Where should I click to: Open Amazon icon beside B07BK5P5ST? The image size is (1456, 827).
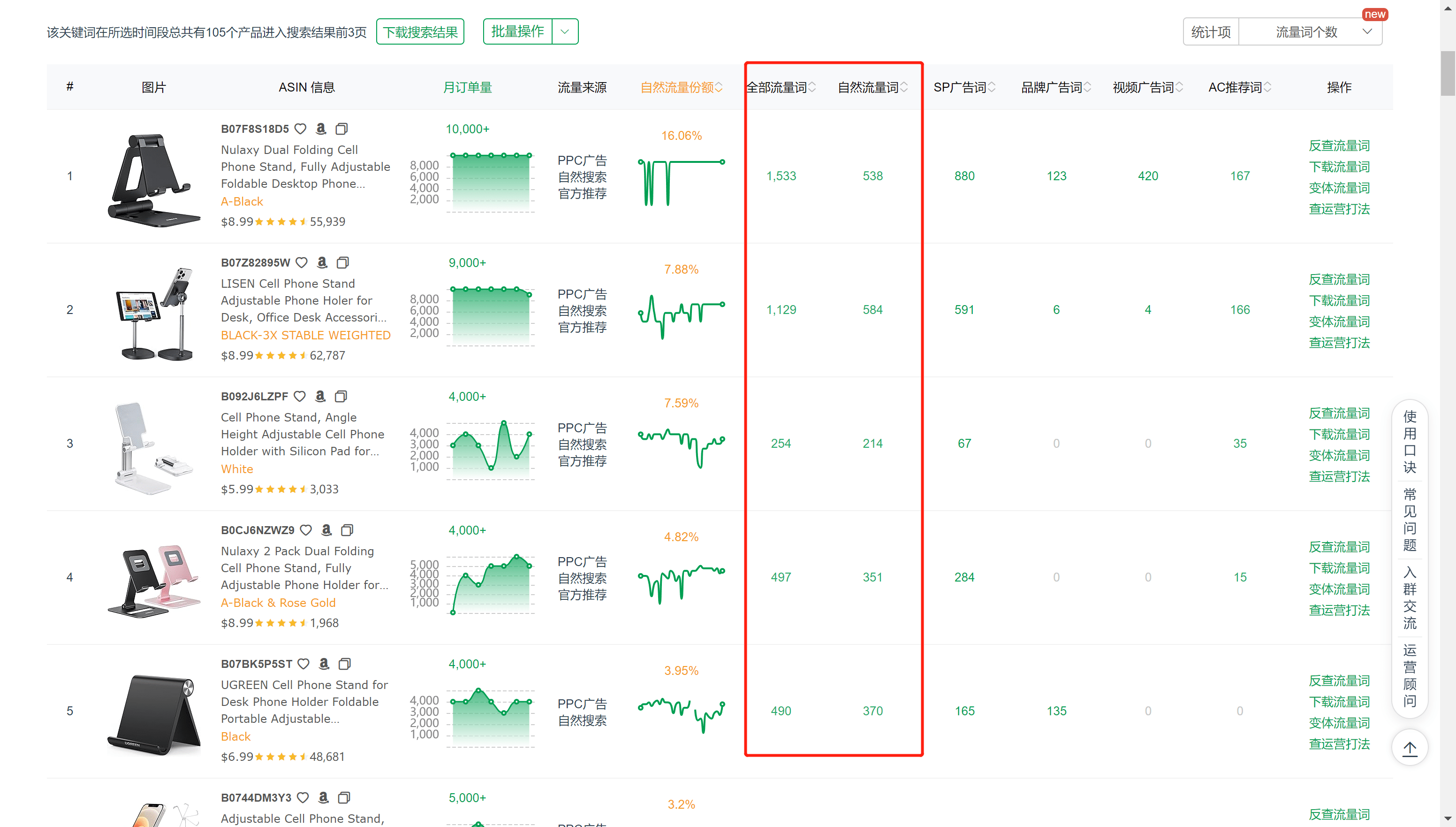pyautogui.click(x=324, y=664)
